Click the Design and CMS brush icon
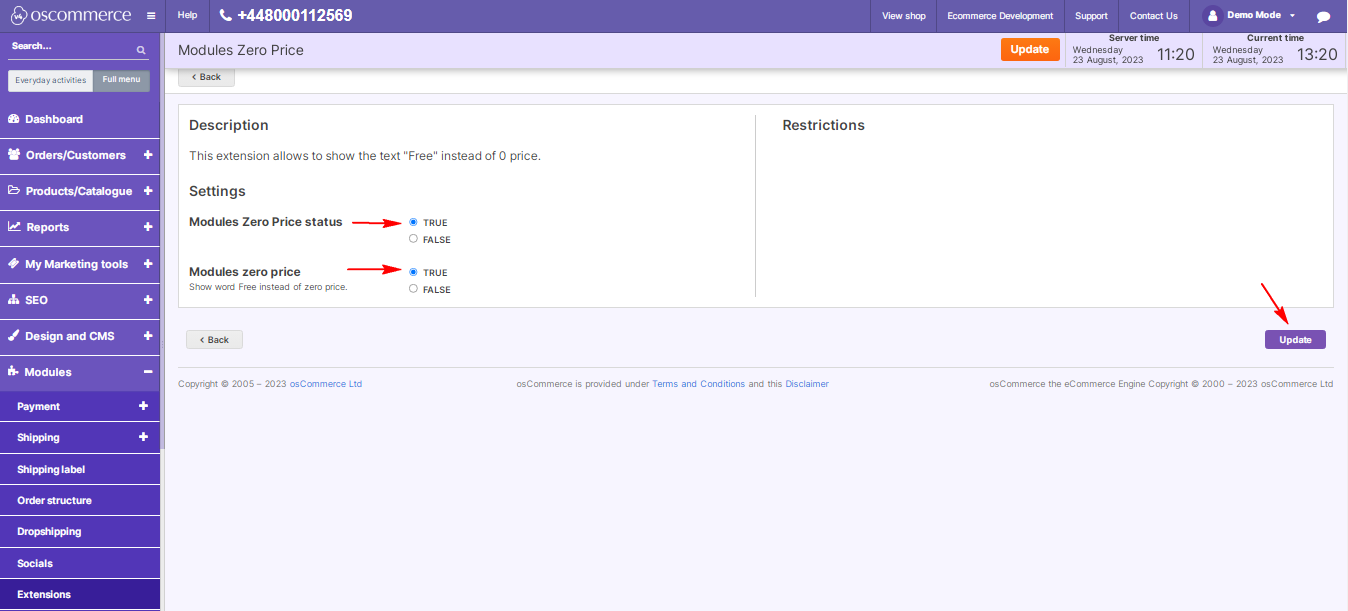Image resolution: width=1348 pixels, height=611 pixels. [x=14, y=336]
